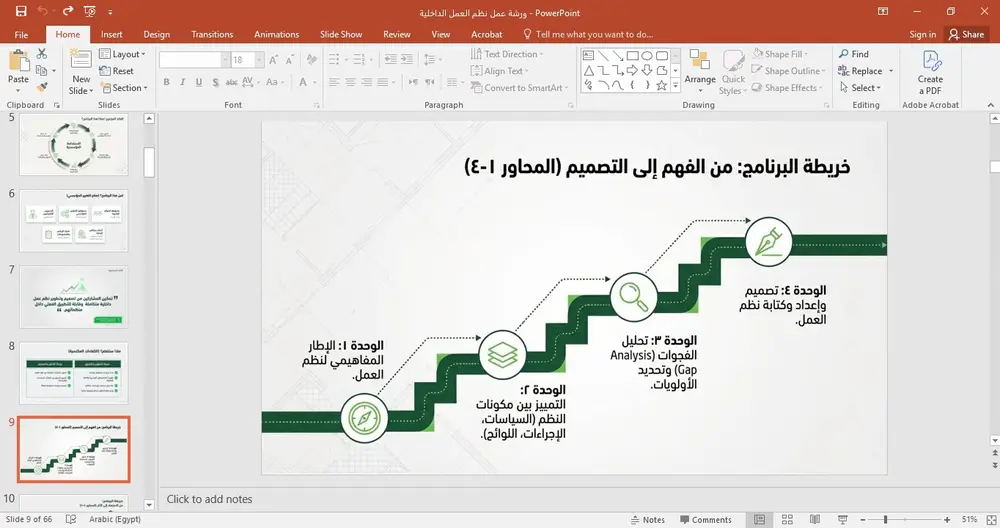The height and width of the screenshot is (528, 1000).
Task: Click the Format Painter brush icon
Action: (42, 87)
